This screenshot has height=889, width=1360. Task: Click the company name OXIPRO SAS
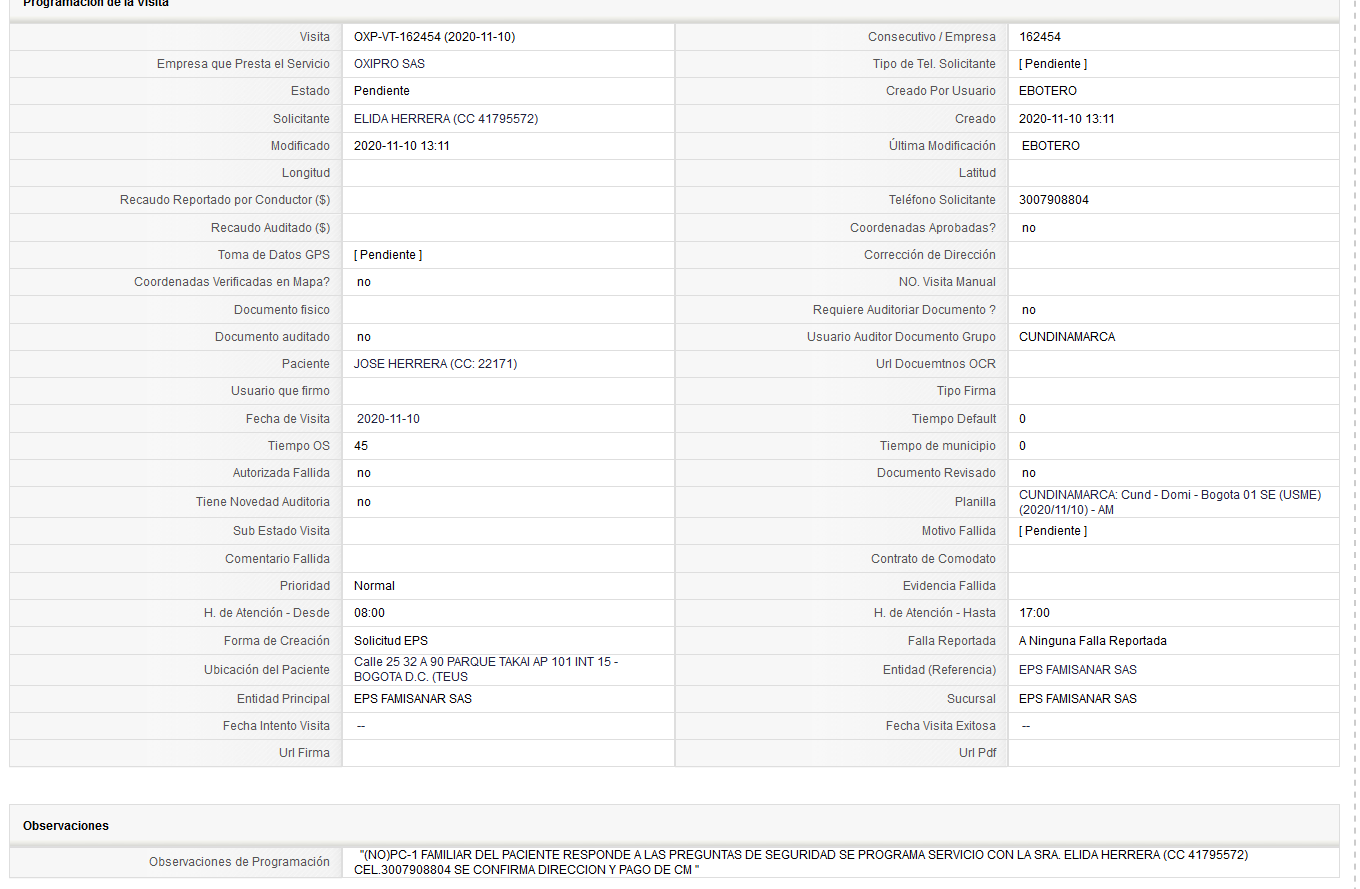(389, 64)
